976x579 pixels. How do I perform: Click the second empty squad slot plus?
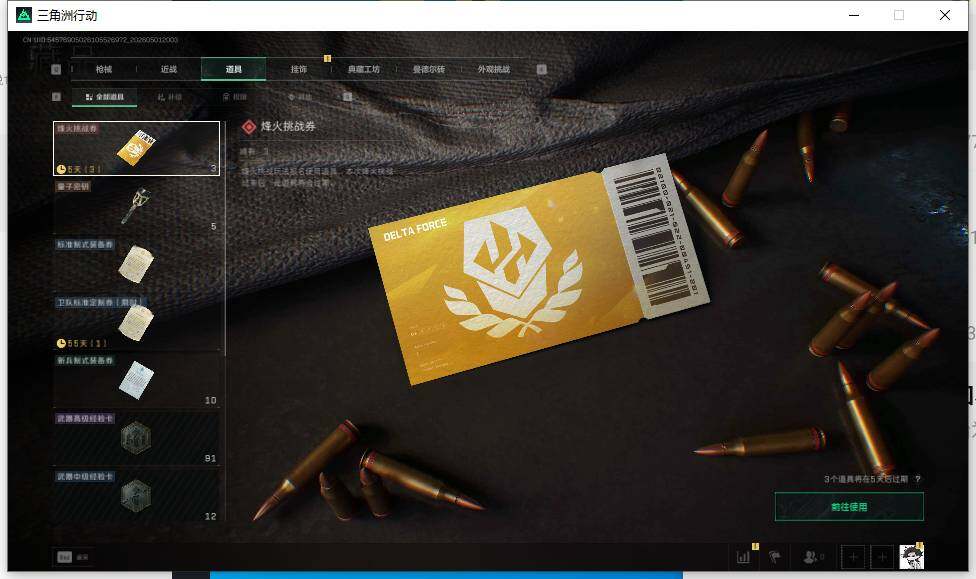click(882, 557)
